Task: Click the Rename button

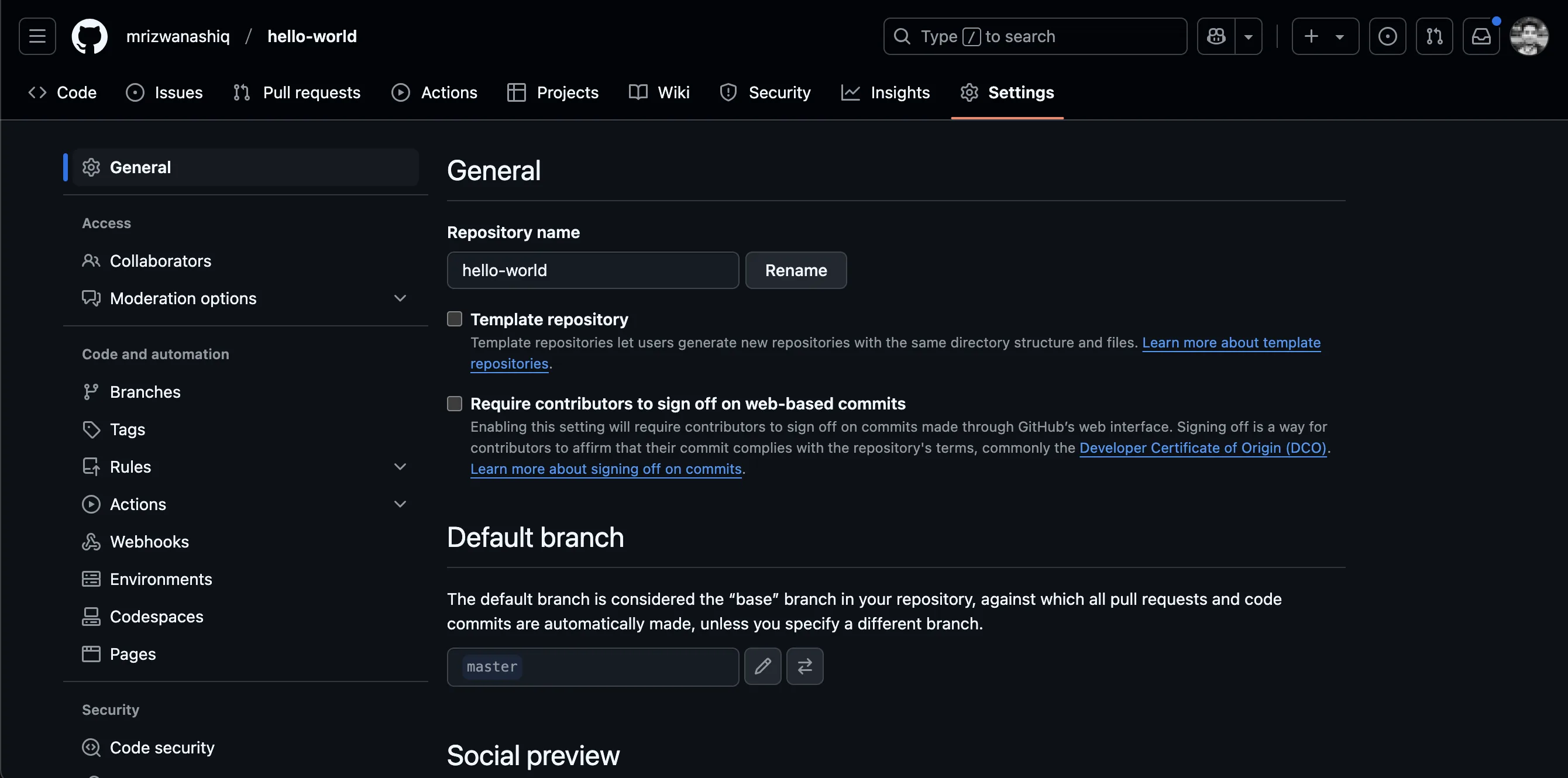Action: click(x=796, y=270)
